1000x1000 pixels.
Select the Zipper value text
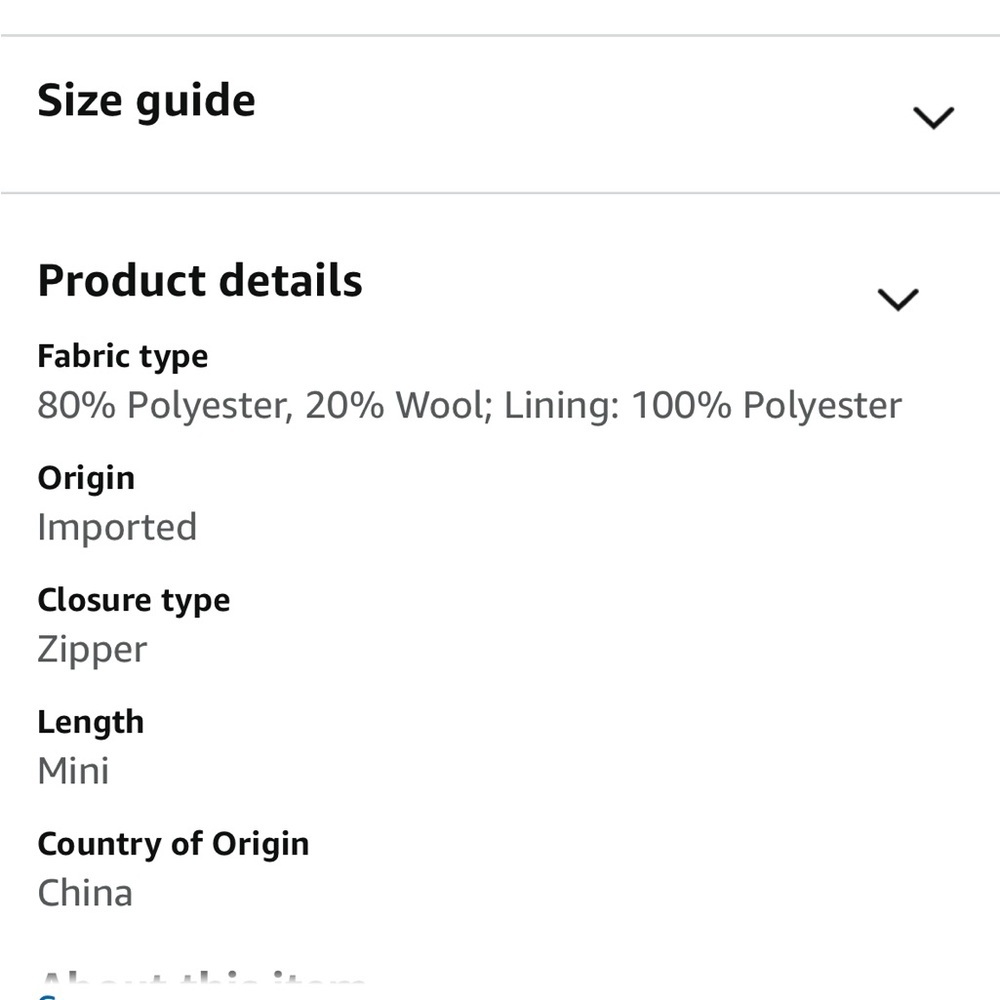pos(92,650)
